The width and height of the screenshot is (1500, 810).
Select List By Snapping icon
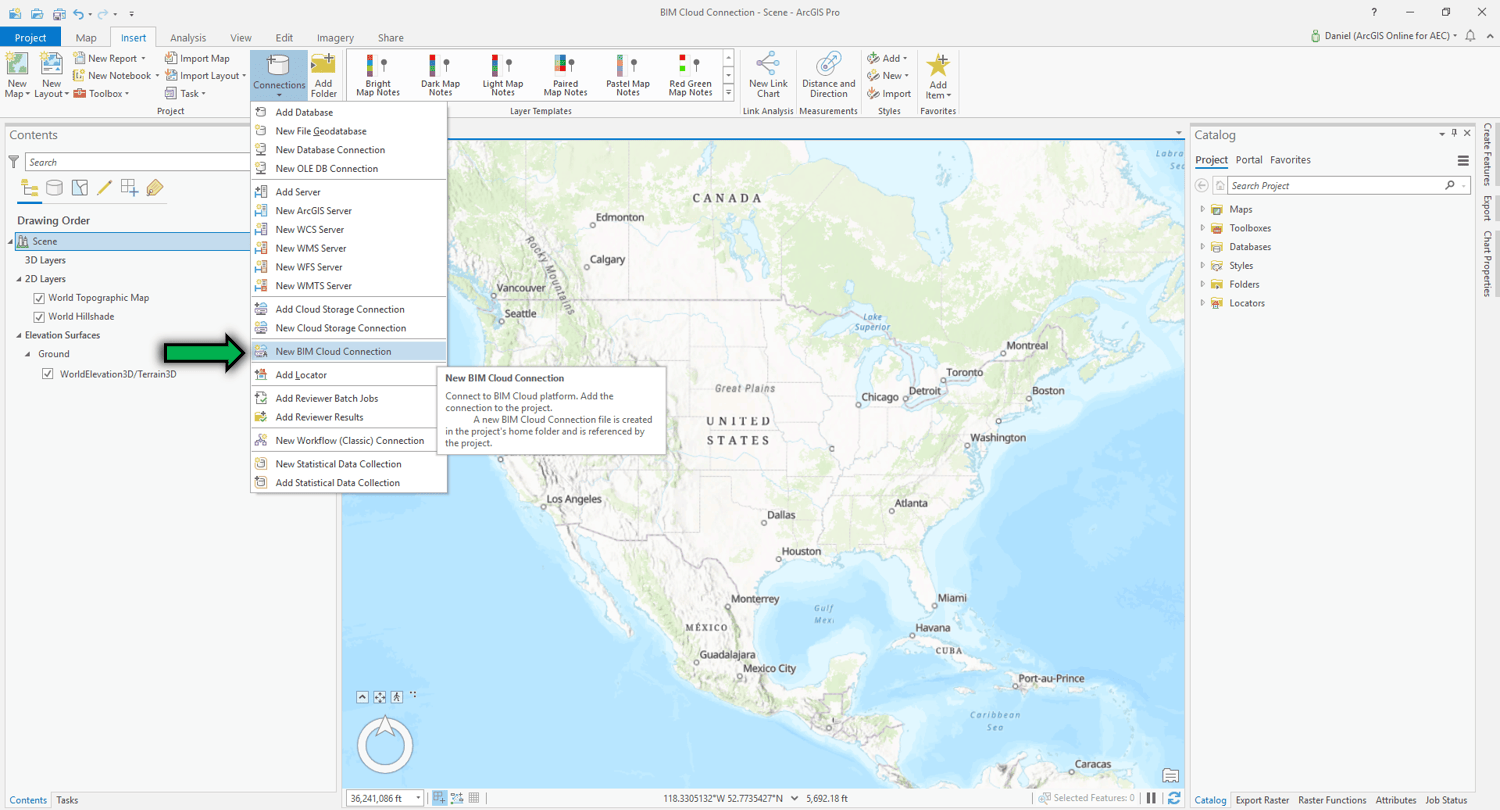pyautogui.click(x=129, y=188)
